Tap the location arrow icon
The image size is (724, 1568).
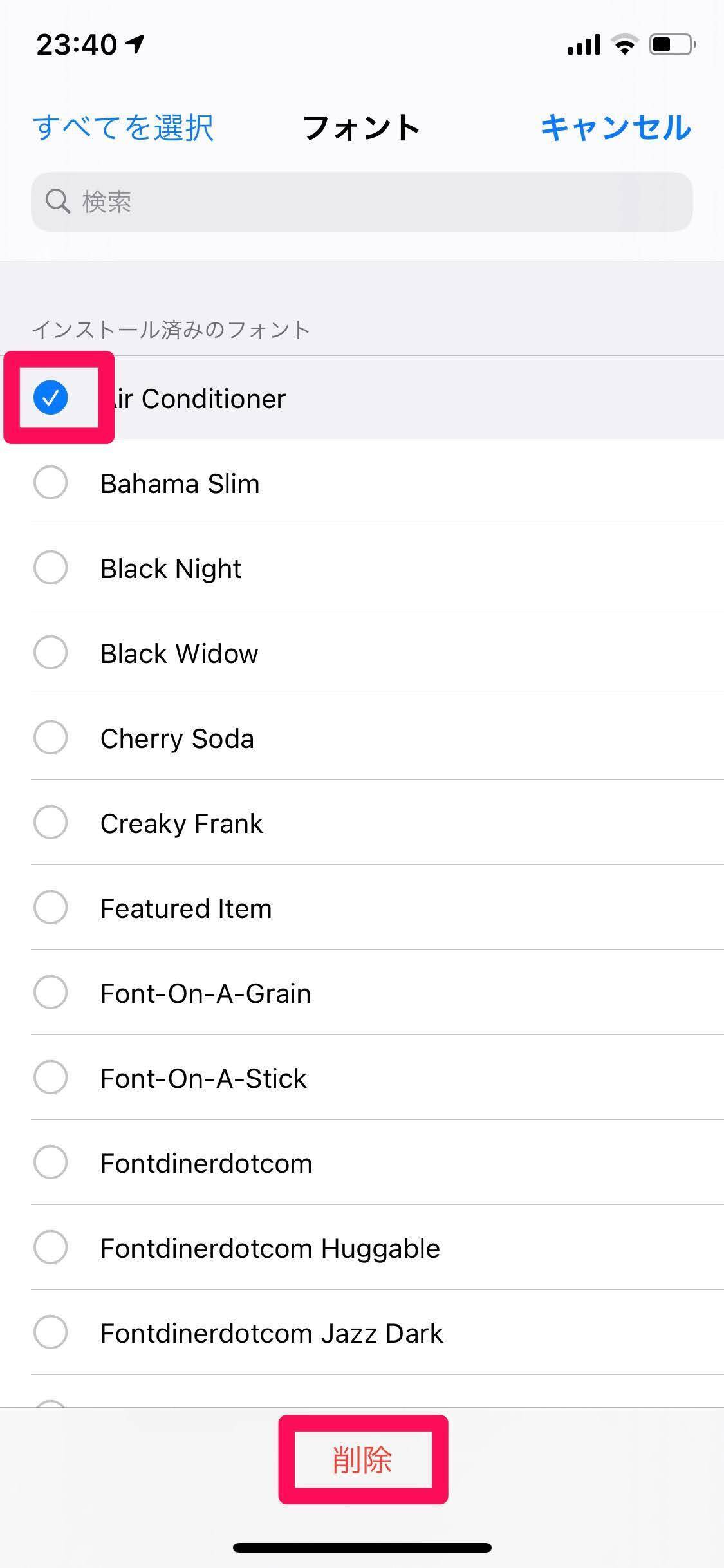(x=135, y=44)
